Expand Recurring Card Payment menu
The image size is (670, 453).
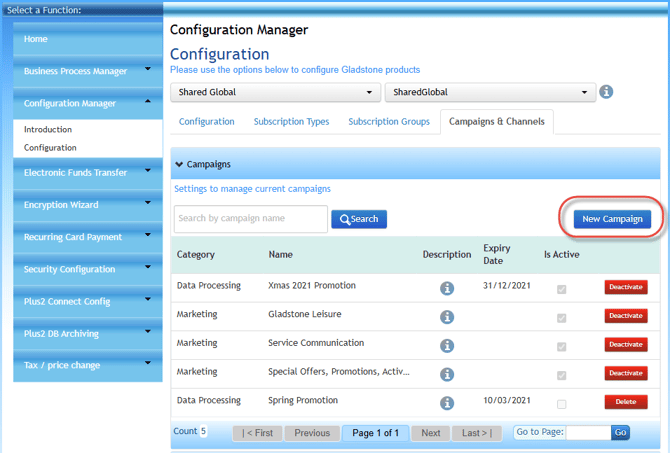88,237
